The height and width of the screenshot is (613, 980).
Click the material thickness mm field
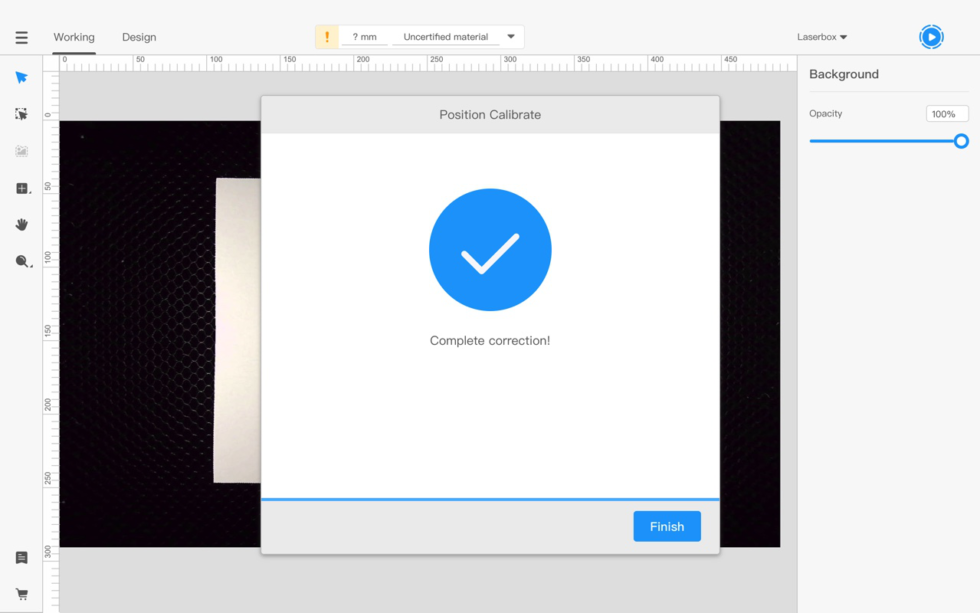(364, 37)
